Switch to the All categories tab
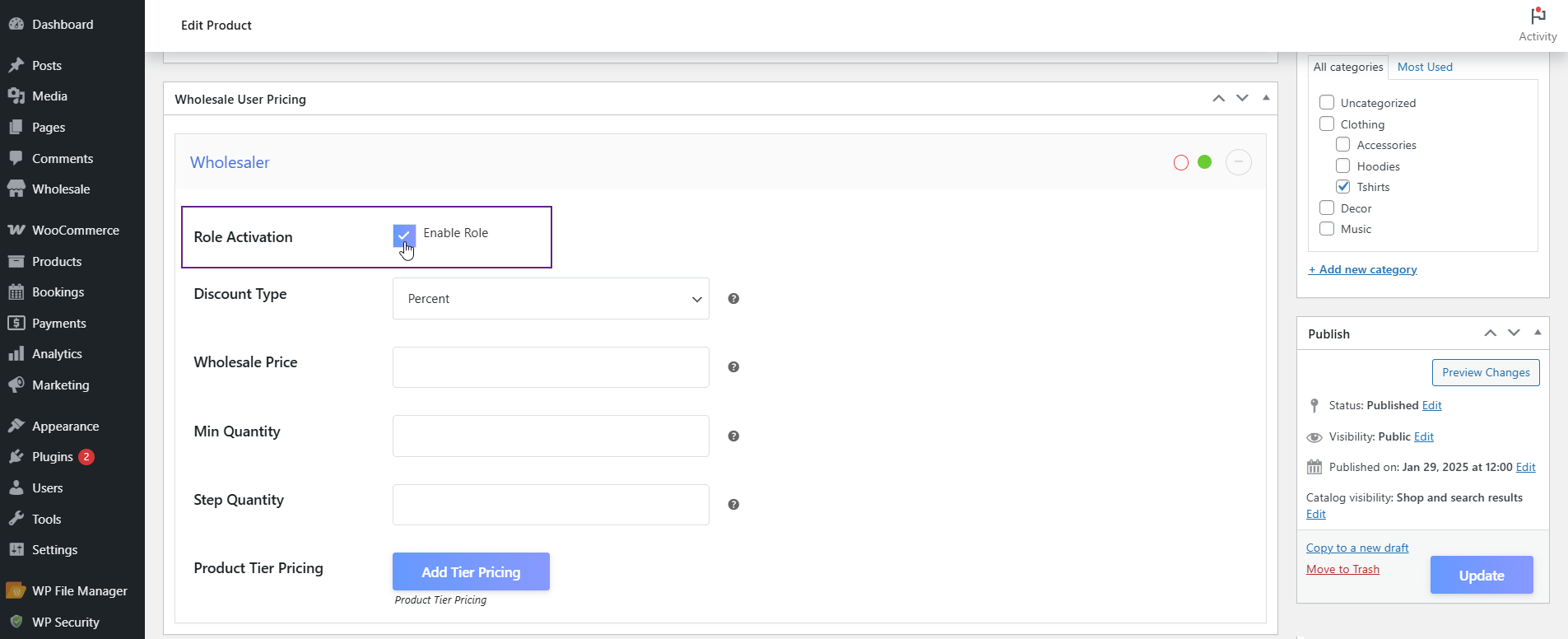Viewport: 1568px width, 639px height. pyautogui.click(x=1348, y=67)
